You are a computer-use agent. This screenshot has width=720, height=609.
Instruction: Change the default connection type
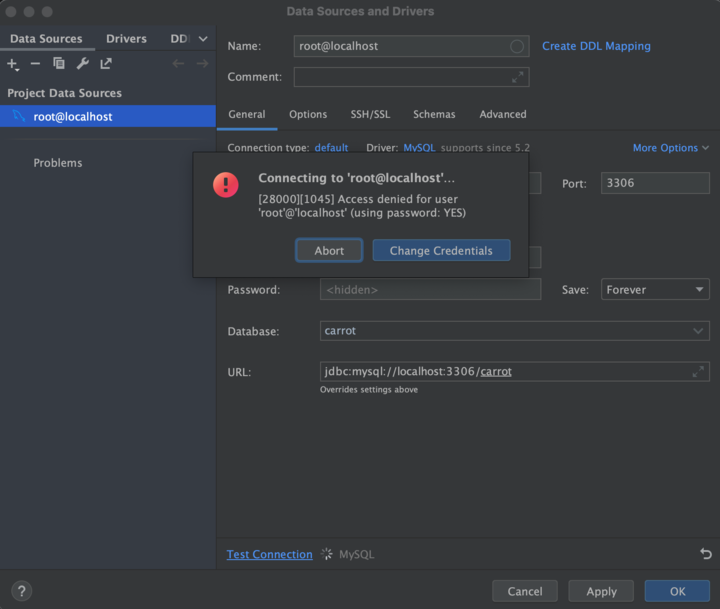(331, 148)
